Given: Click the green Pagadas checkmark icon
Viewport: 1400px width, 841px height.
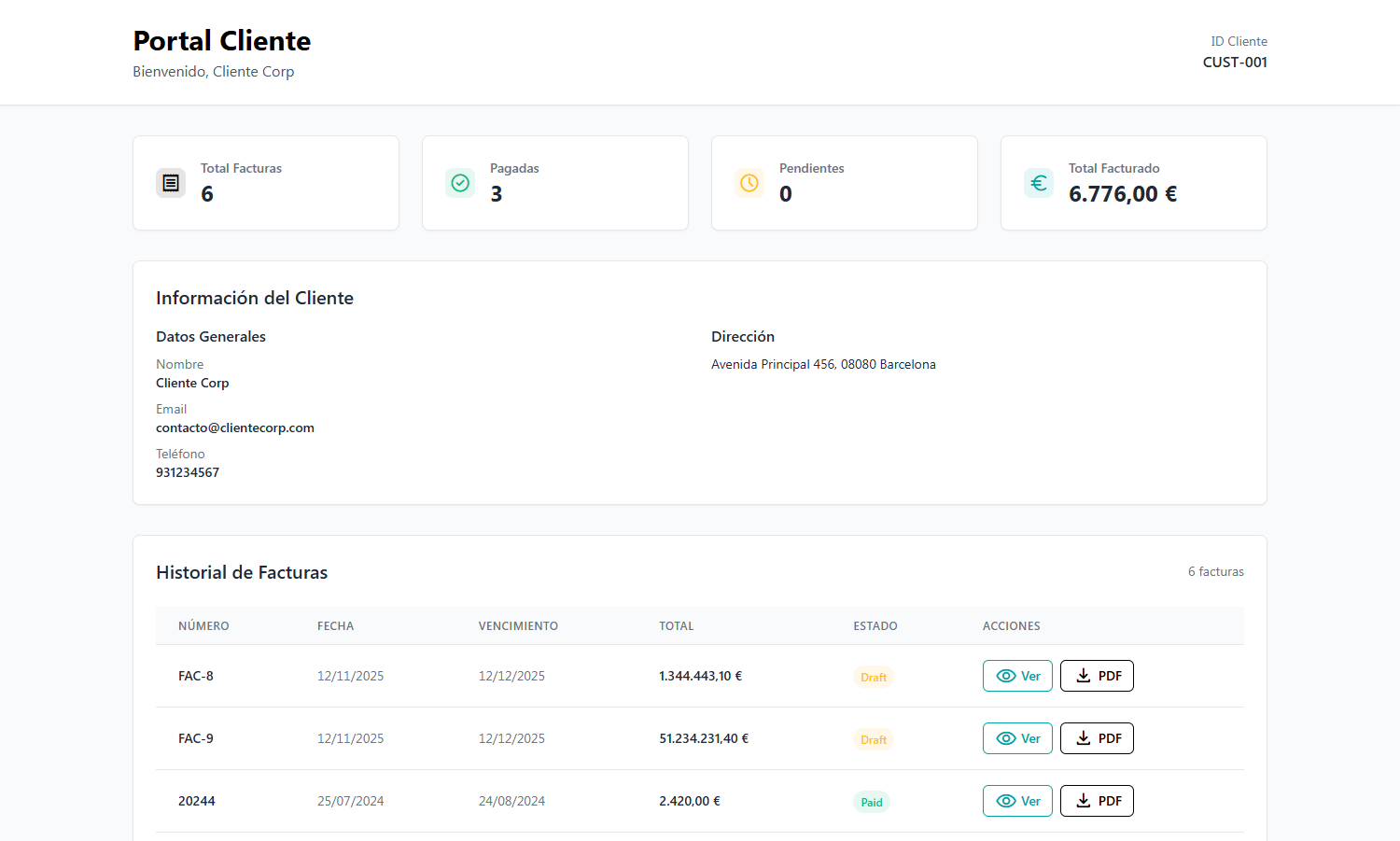Looking at the screenshot, I should coord(460,183).
